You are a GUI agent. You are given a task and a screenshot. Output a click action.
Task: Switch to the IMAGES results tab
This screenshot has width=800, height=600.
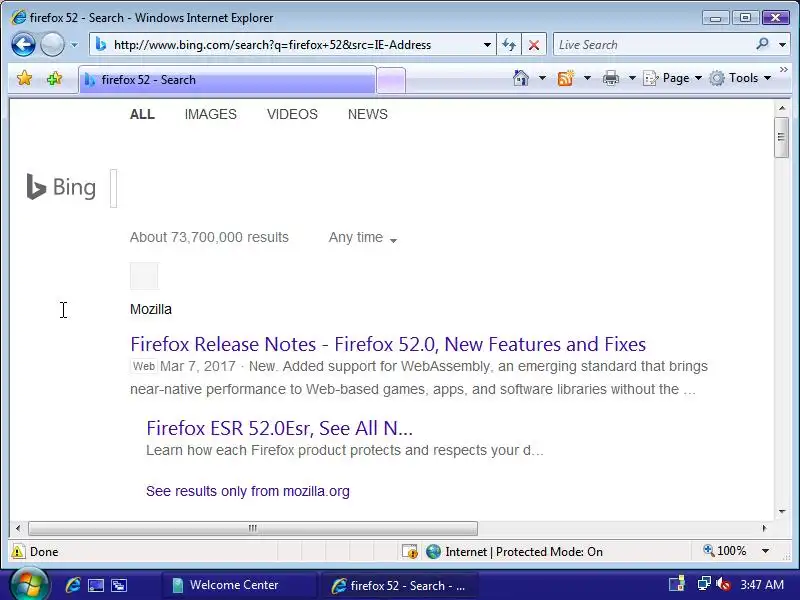point(210,114)
